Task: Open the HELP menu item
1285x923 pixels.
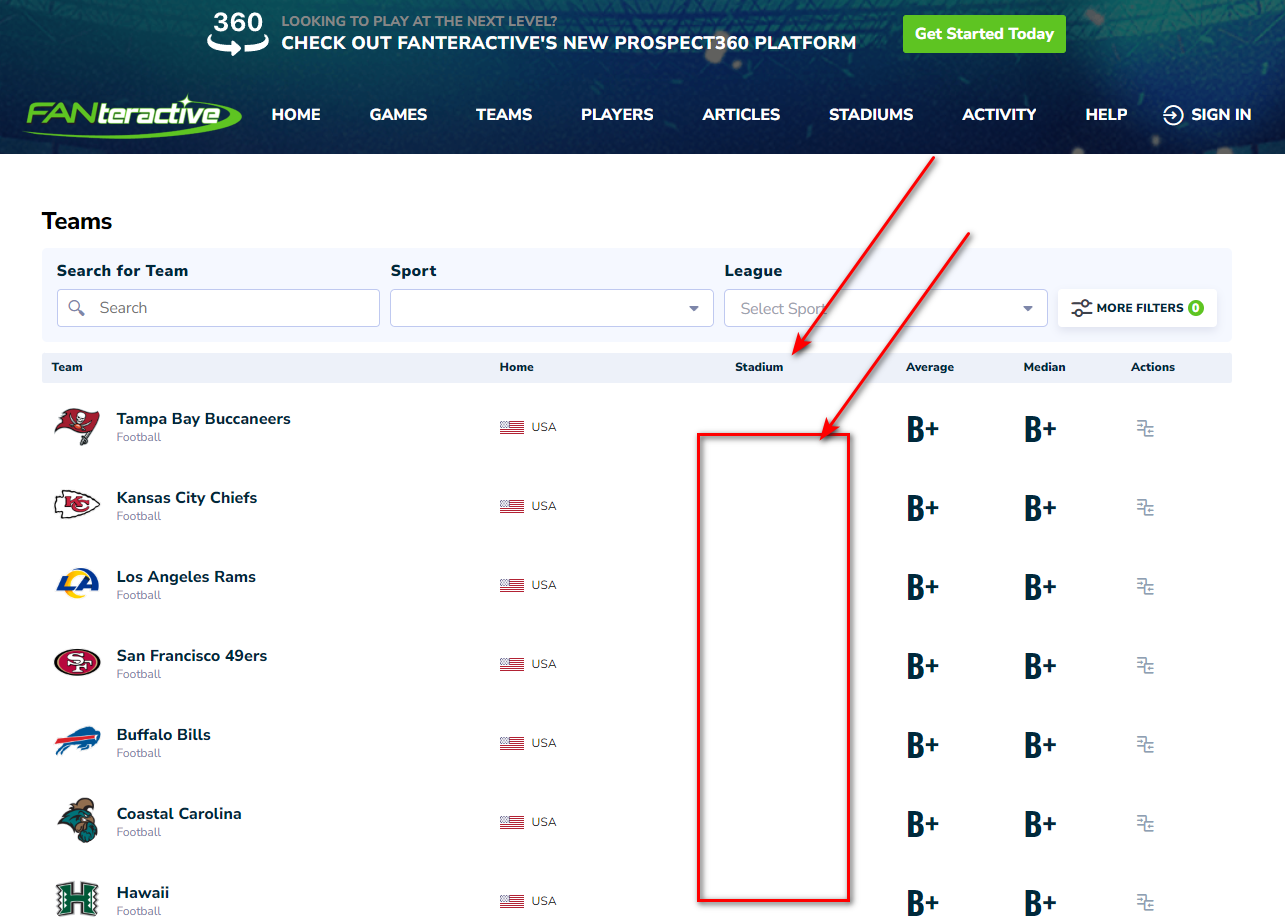Action: click(1106, 115)
